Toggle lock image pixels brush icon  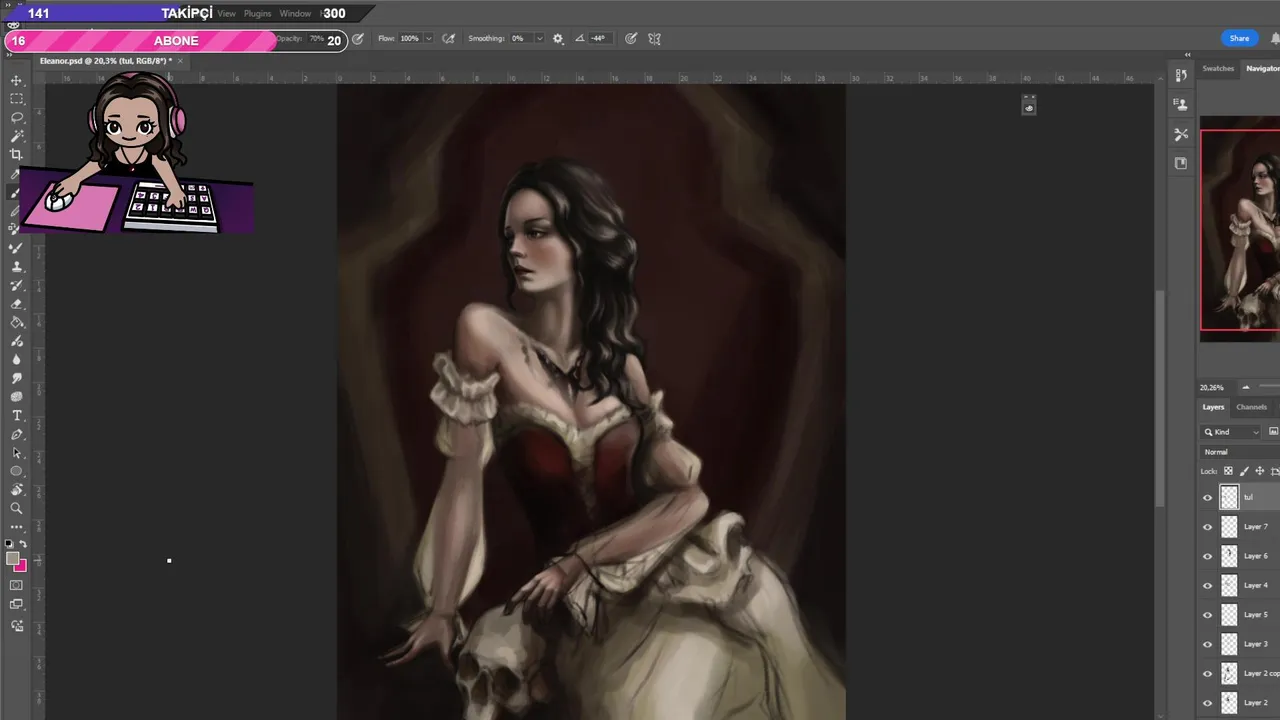pos(1244,471)
